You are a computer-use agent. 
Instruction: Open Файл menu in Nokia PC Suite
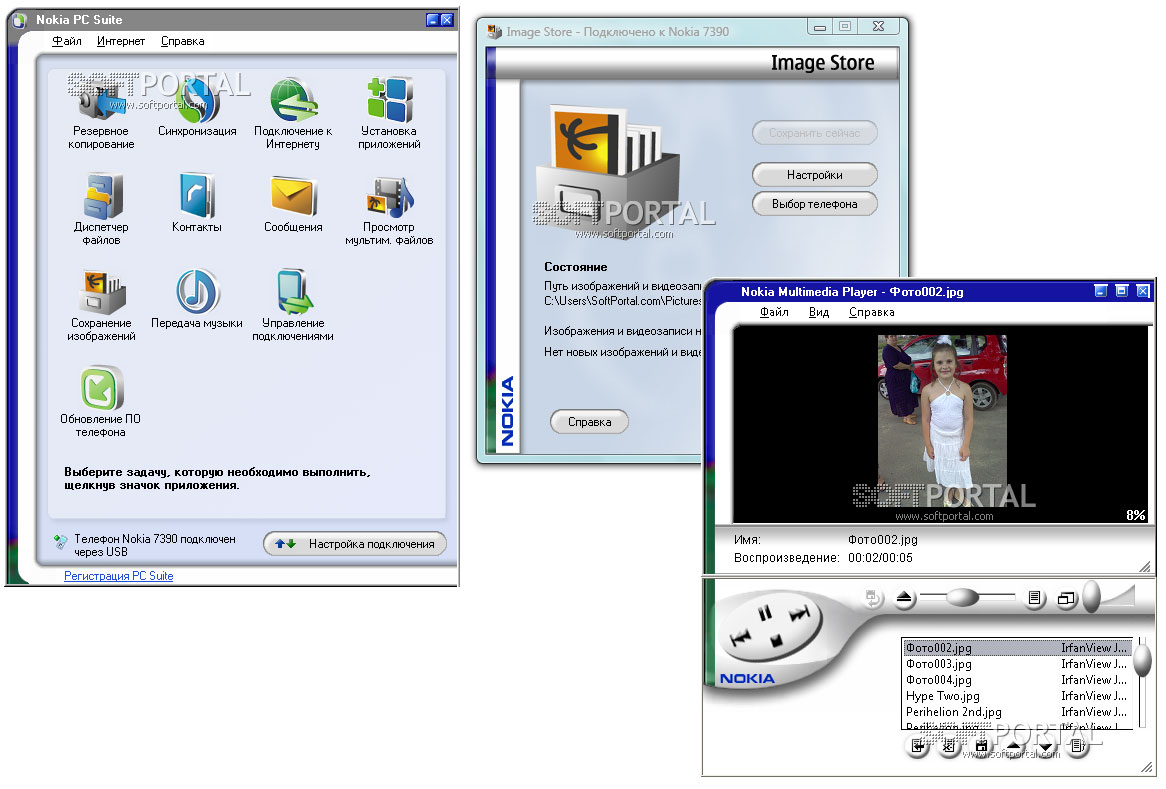67,41
